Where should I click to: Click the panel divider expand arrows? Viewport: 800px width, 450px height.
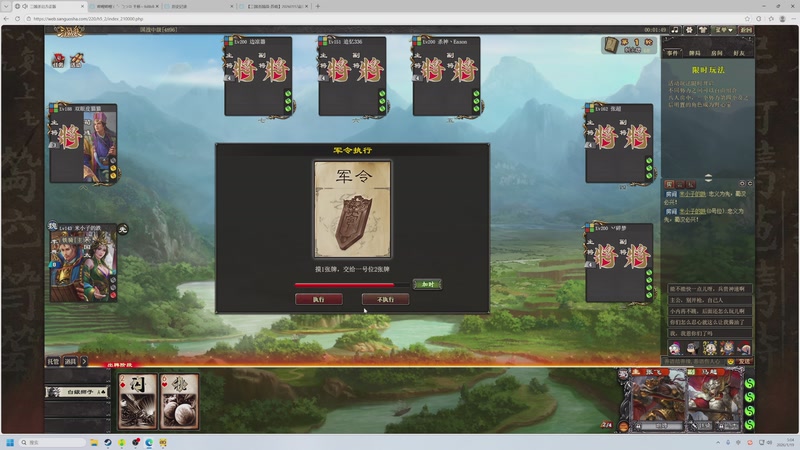click(x=708, y=178)
